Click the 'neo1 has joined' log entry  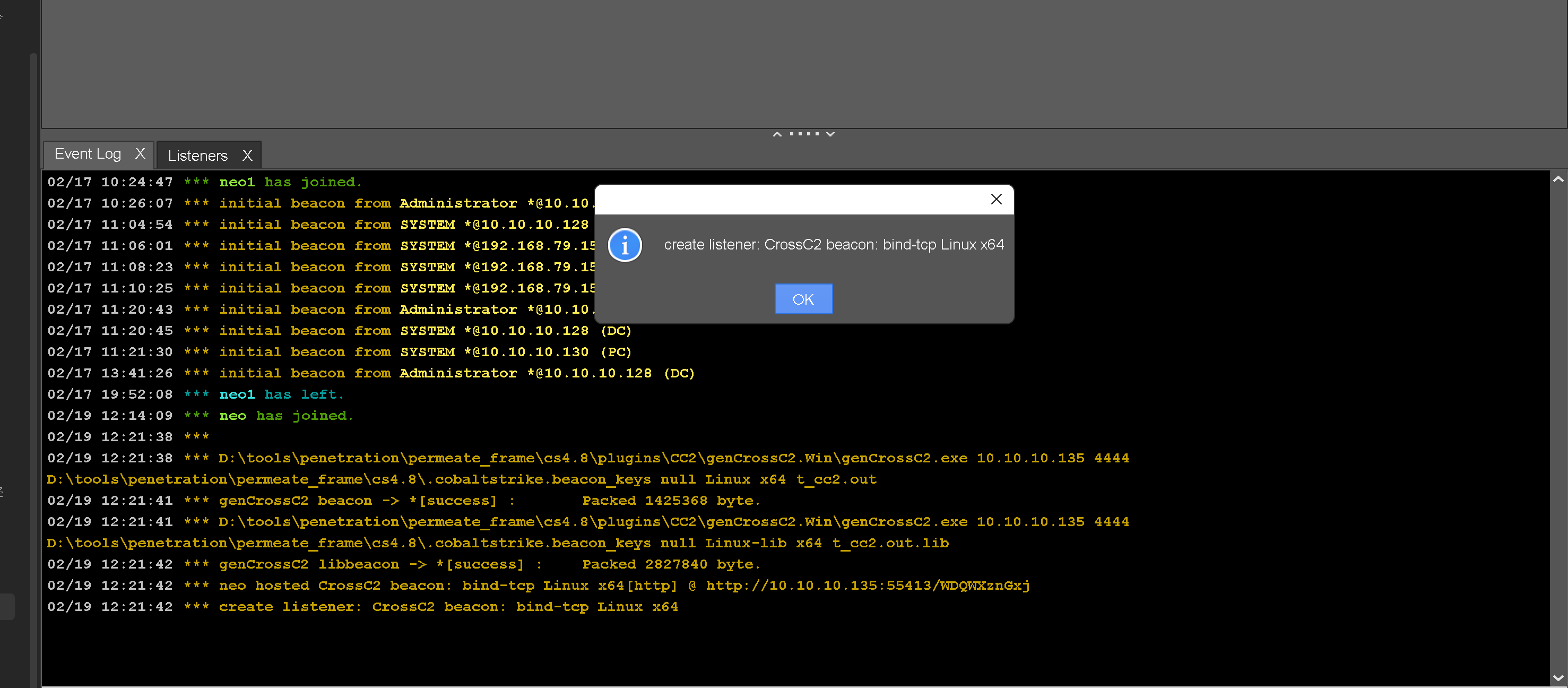(x=290, y=182)
